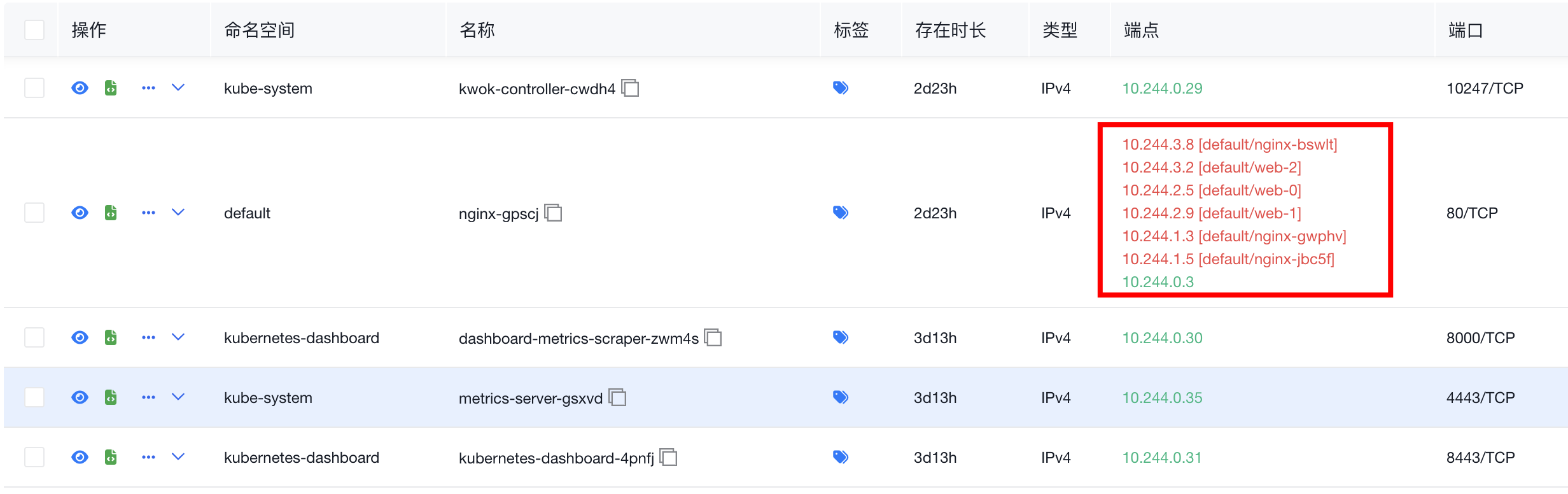
Task: Open endpoint 10.244.2.5 [default/web-0]
Action: [x=1212, y=190]
